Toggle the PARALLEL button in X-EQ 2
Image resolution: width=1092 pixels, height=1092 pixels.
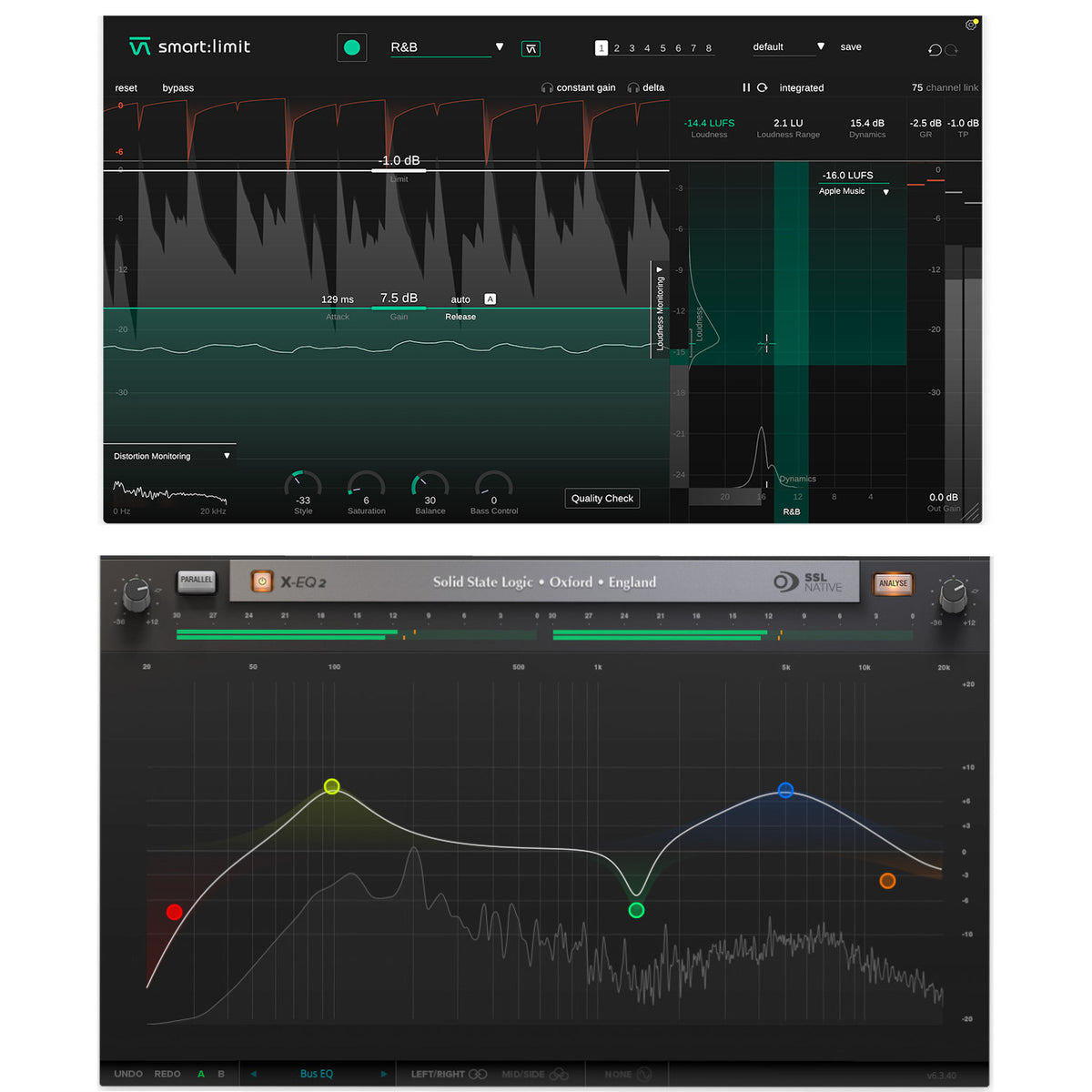pyautogui.click(x=197, y=581)
